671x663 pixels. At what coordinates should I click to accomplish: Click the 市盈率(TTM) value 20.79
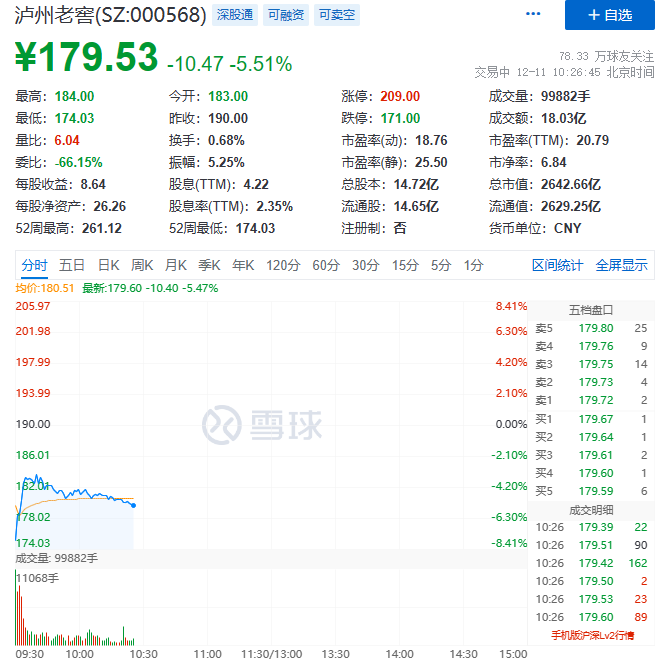coord(592,140)
